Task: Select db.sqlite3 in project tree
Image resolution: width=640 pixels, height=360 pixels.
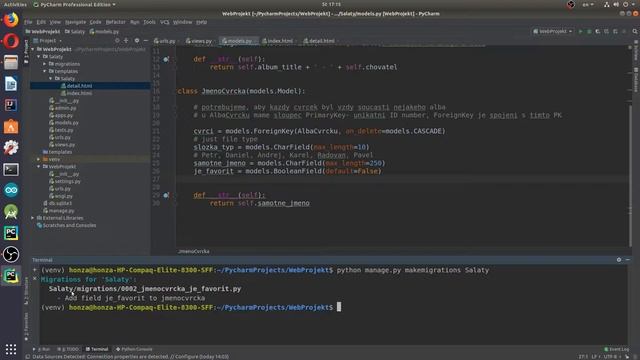Action: 58,203
